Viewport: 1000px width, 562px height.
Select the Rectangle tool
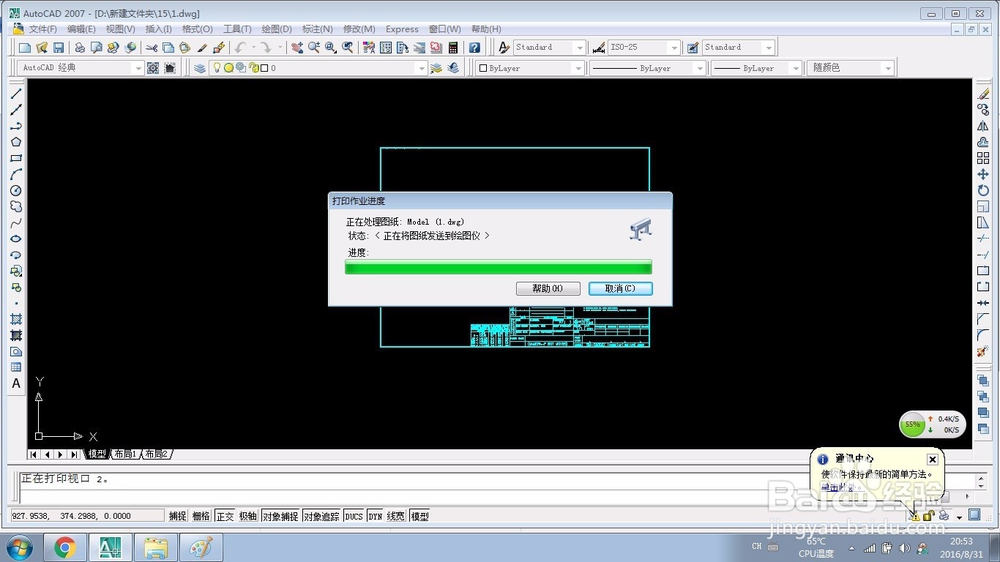pyautogui.click(x=17, y=158)
